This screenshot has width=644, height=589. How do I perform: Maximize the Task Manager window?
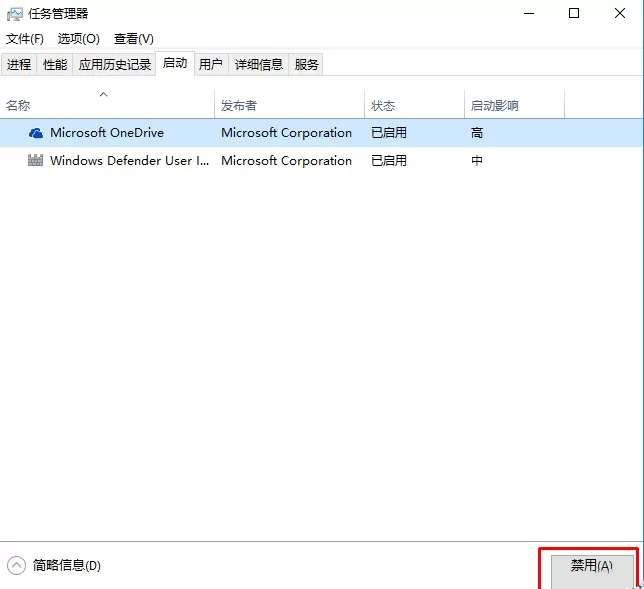point(574,14)
